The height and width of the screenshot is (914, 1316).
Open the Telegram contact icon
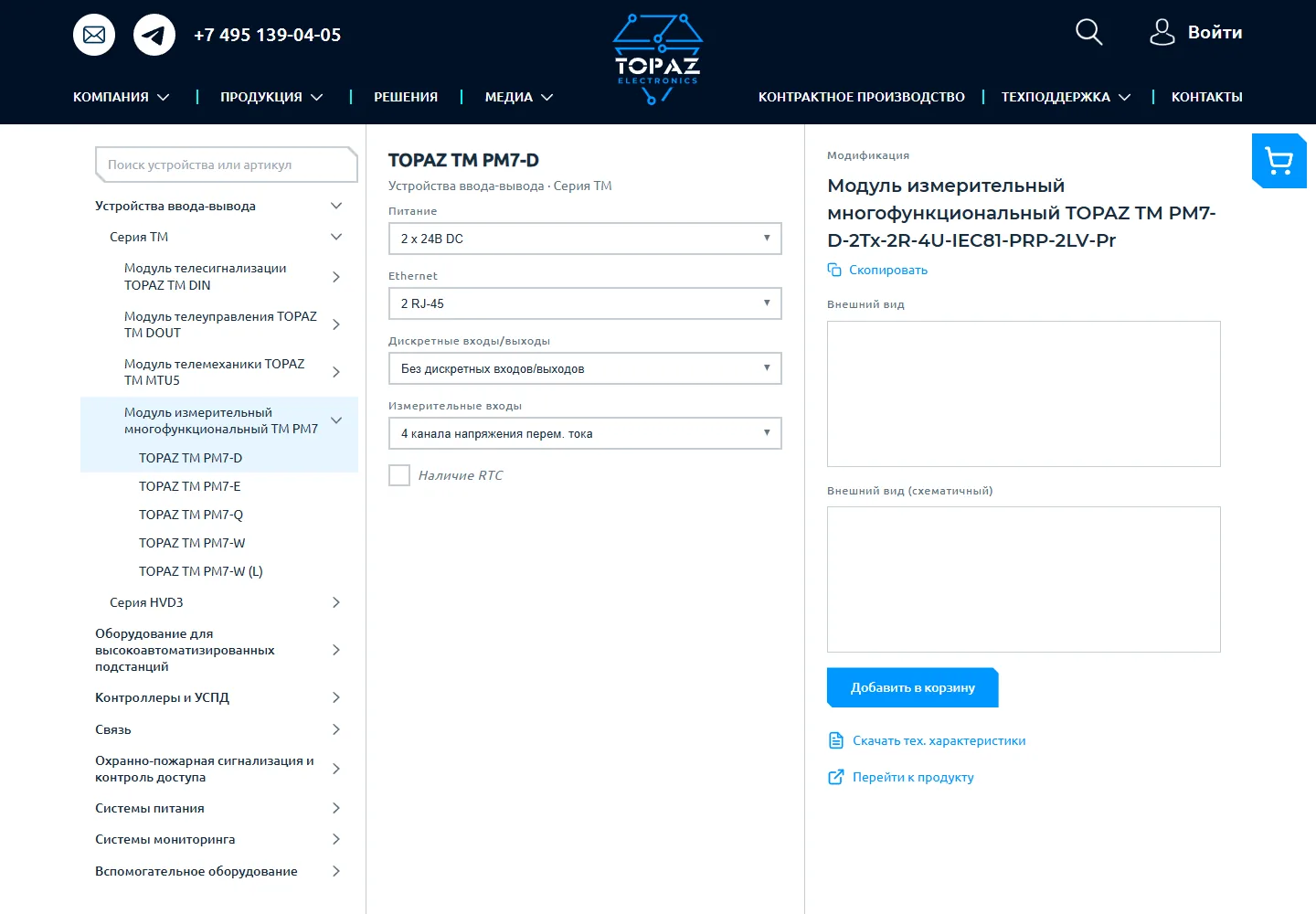point(154,35)
